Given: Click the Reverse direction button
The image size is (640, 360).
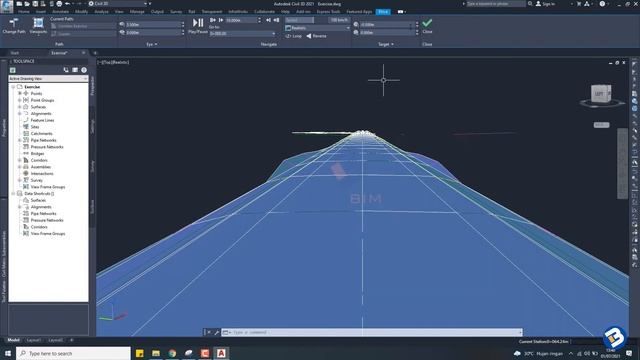Looking at the screenshot, I should (x=316, y=36).
